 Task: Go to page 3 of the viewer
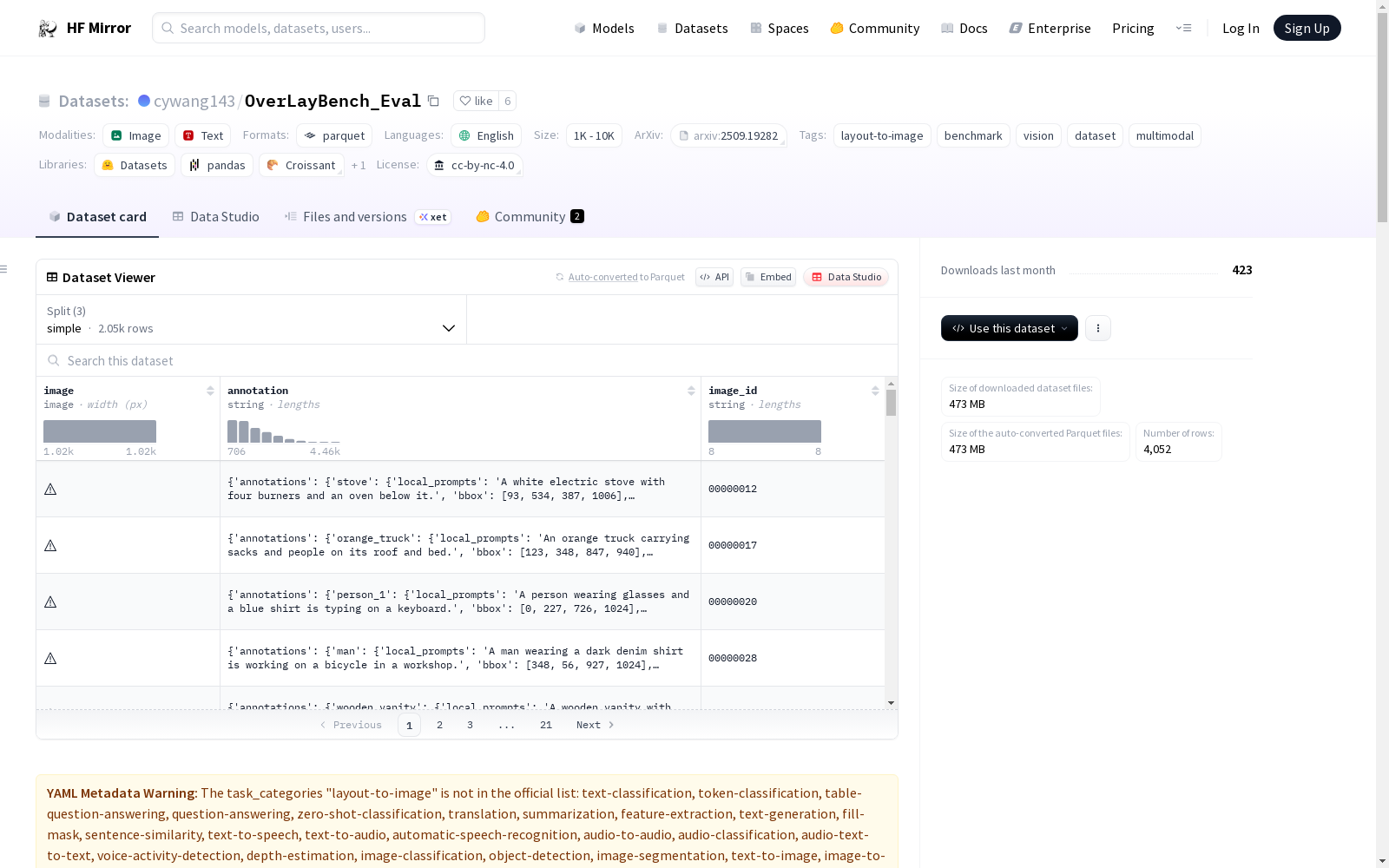[470, 725]
